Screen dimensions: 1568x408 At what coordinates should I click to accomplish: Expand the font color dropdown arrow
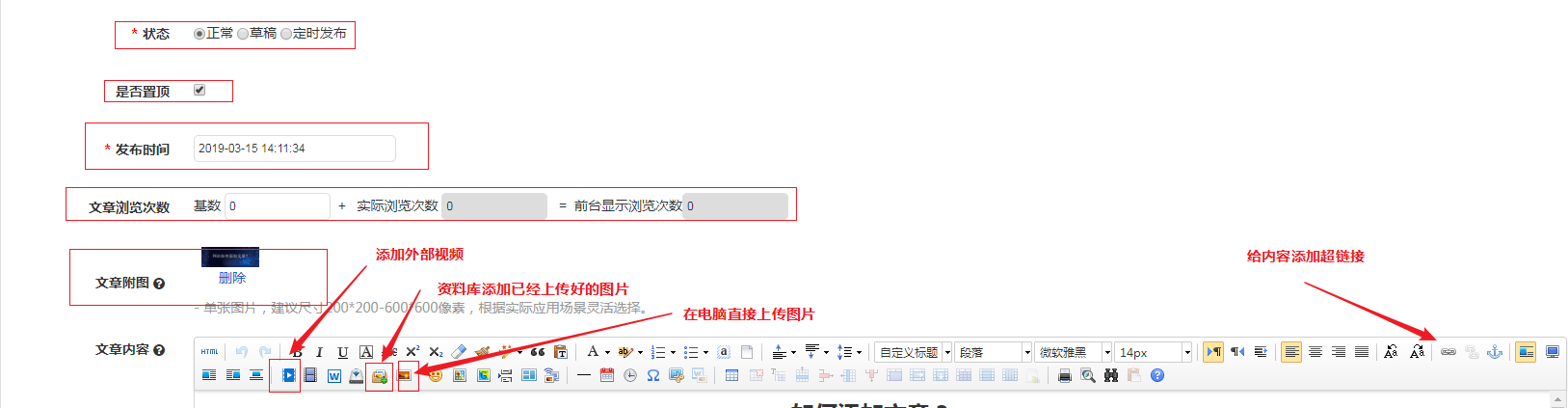coord(607,352)
